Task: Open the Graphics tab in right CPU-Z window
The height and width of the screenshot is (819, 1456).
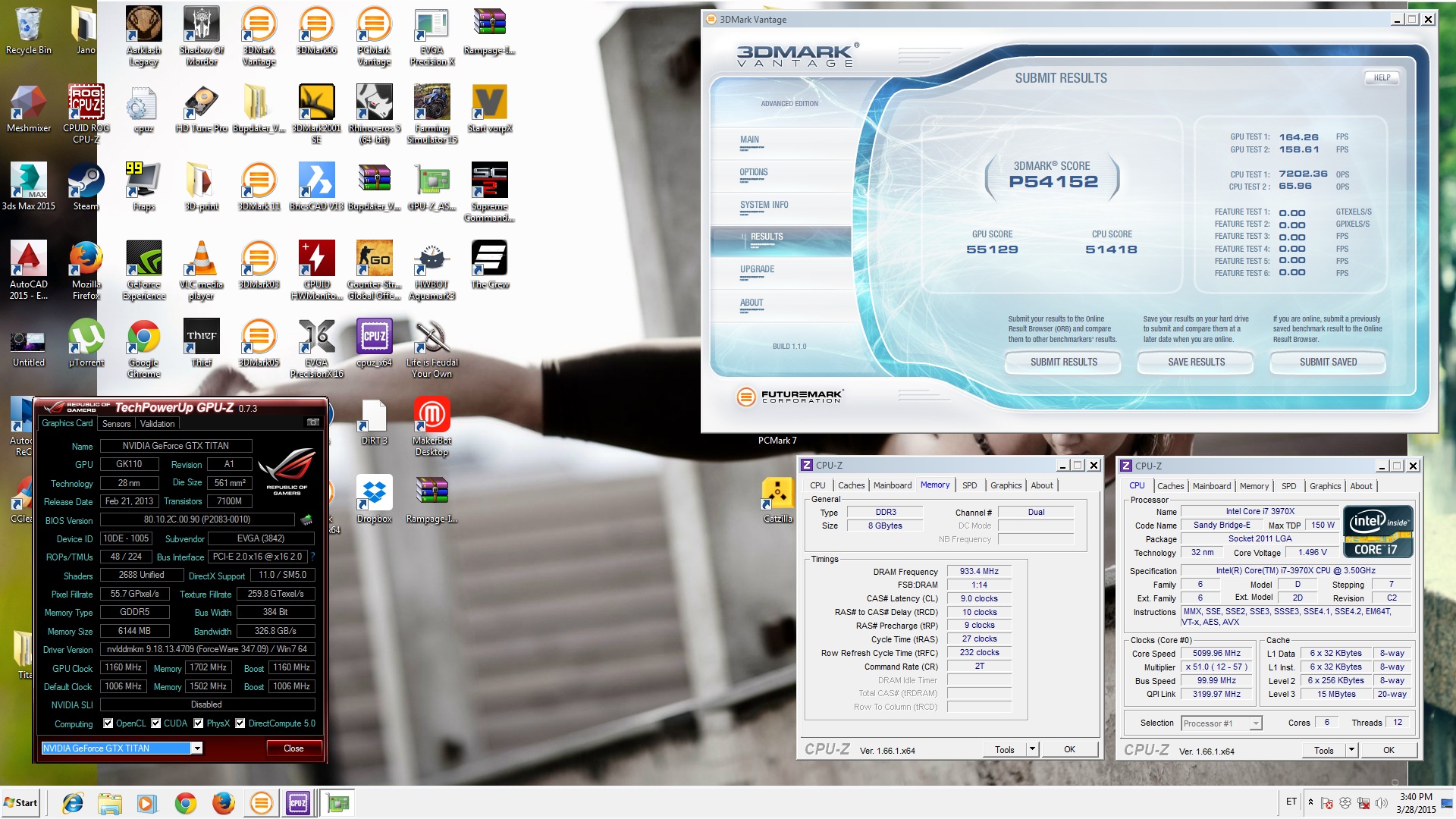Action: click(1326, 486)
